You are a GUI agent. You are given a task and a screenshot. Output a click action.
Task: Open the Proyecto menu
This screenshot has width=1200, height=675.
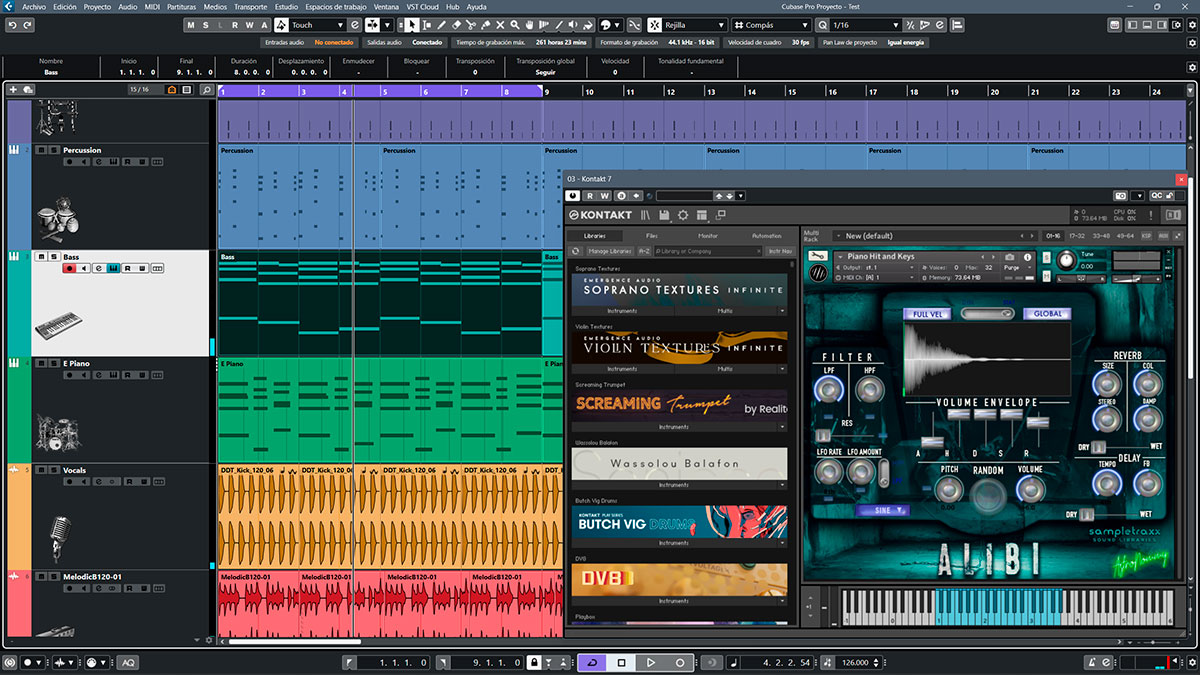[97, 6]
